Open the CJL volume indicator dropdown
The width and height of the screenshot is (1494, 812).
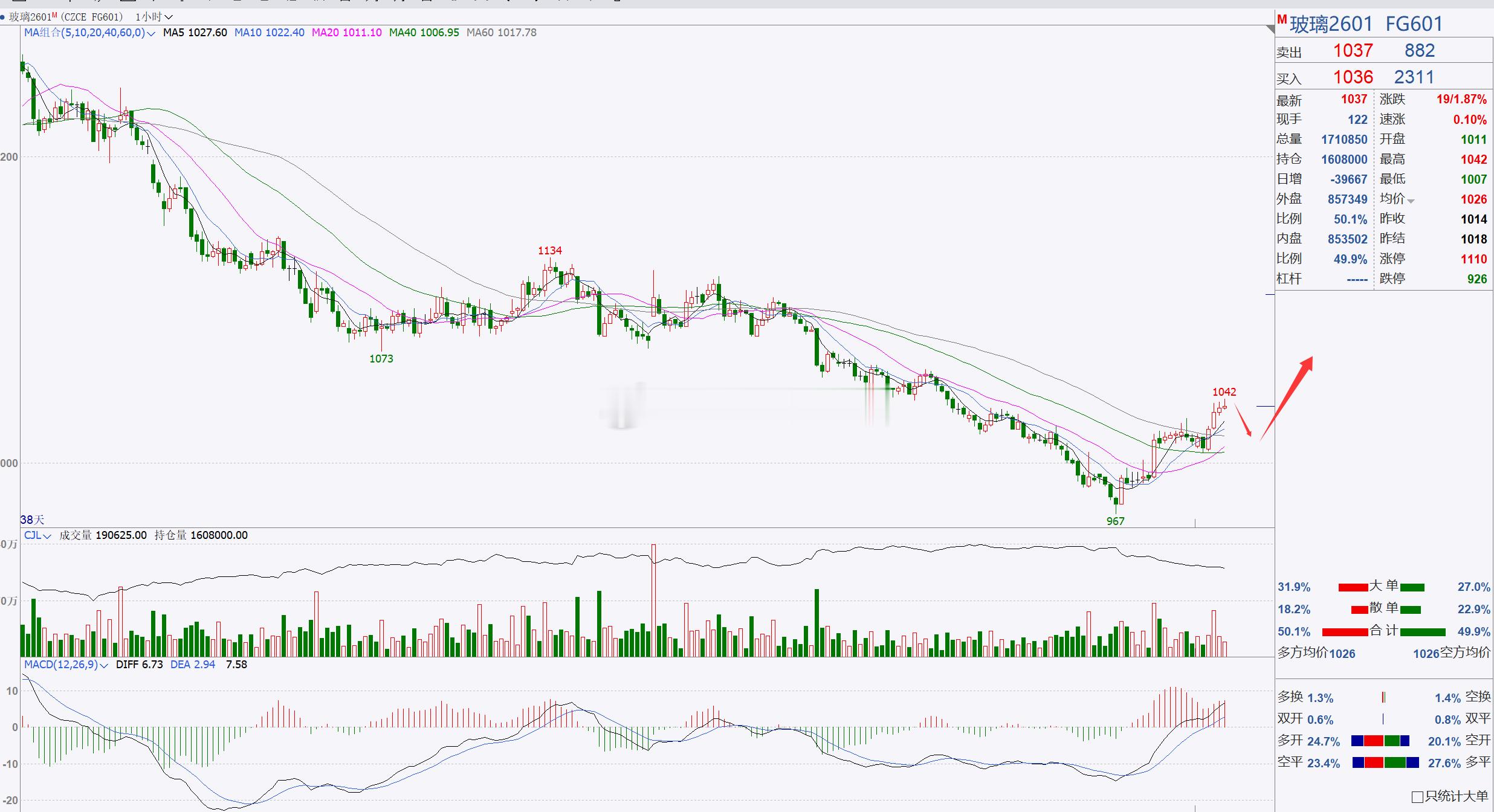pos(47,536)
